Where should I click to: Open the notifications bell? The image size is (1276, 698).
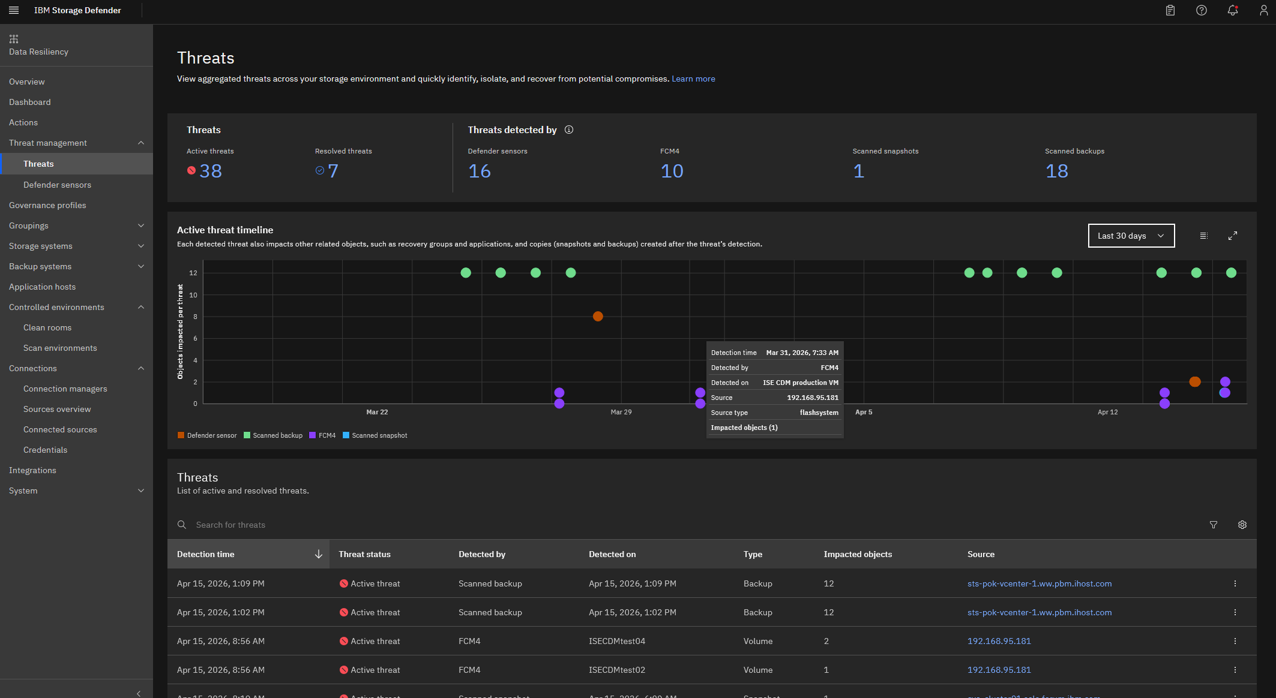point(1233,10)
